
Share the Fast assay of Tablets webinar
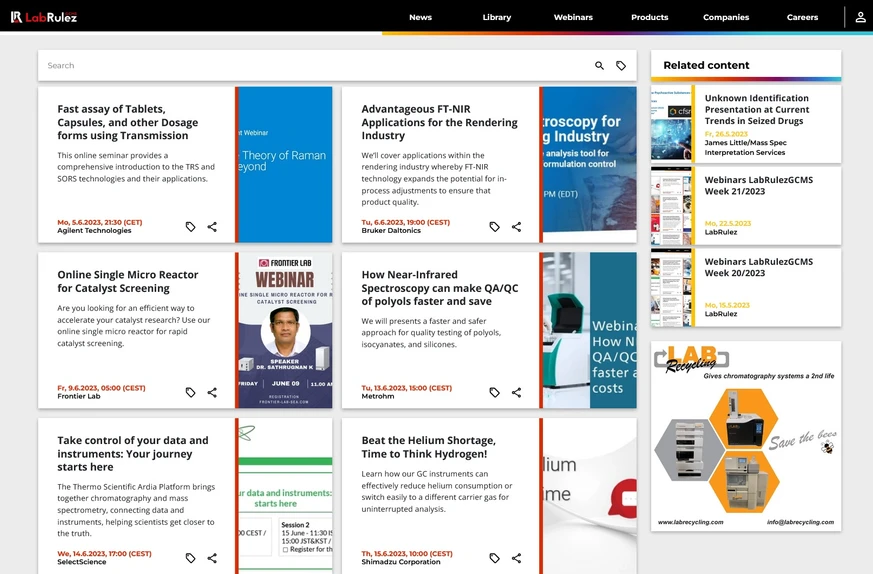(212, 227)
